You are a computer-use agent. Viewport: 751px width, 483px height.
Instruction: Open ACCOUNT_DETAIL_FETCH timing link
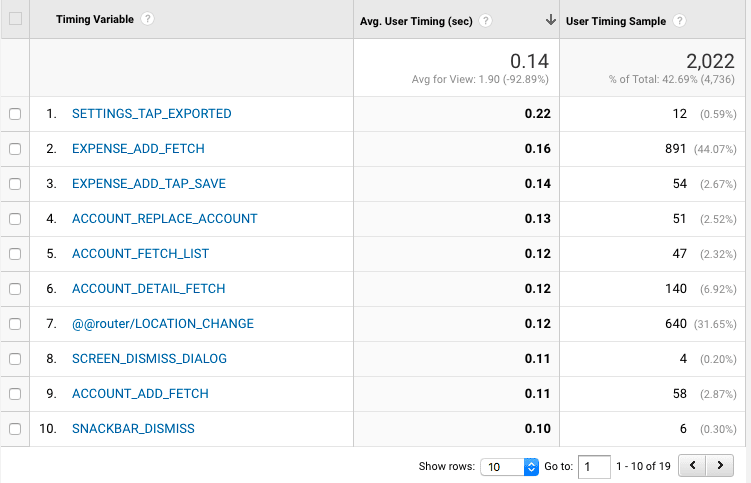pyautogui.click(x=148, y=288)
